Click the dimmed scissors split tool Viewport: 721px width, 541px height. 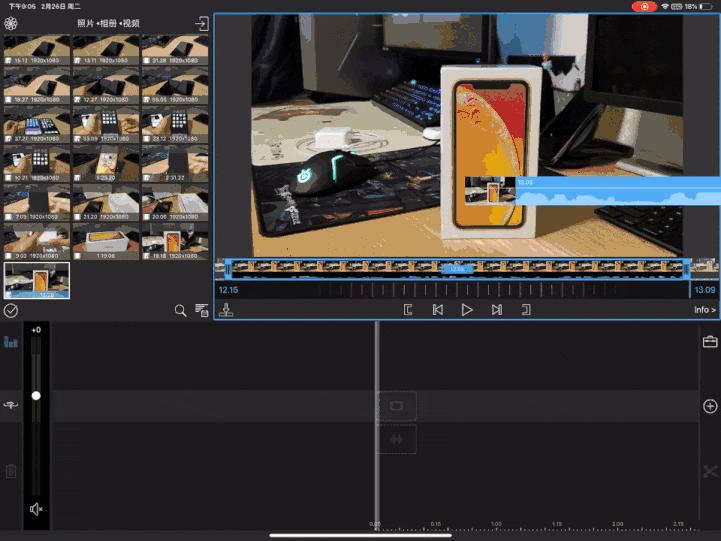[710, 472]
